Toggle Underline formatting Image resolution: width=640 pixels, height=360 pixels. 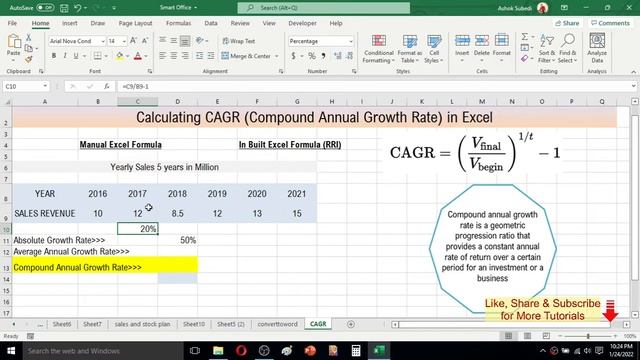(x=76, y=56)
